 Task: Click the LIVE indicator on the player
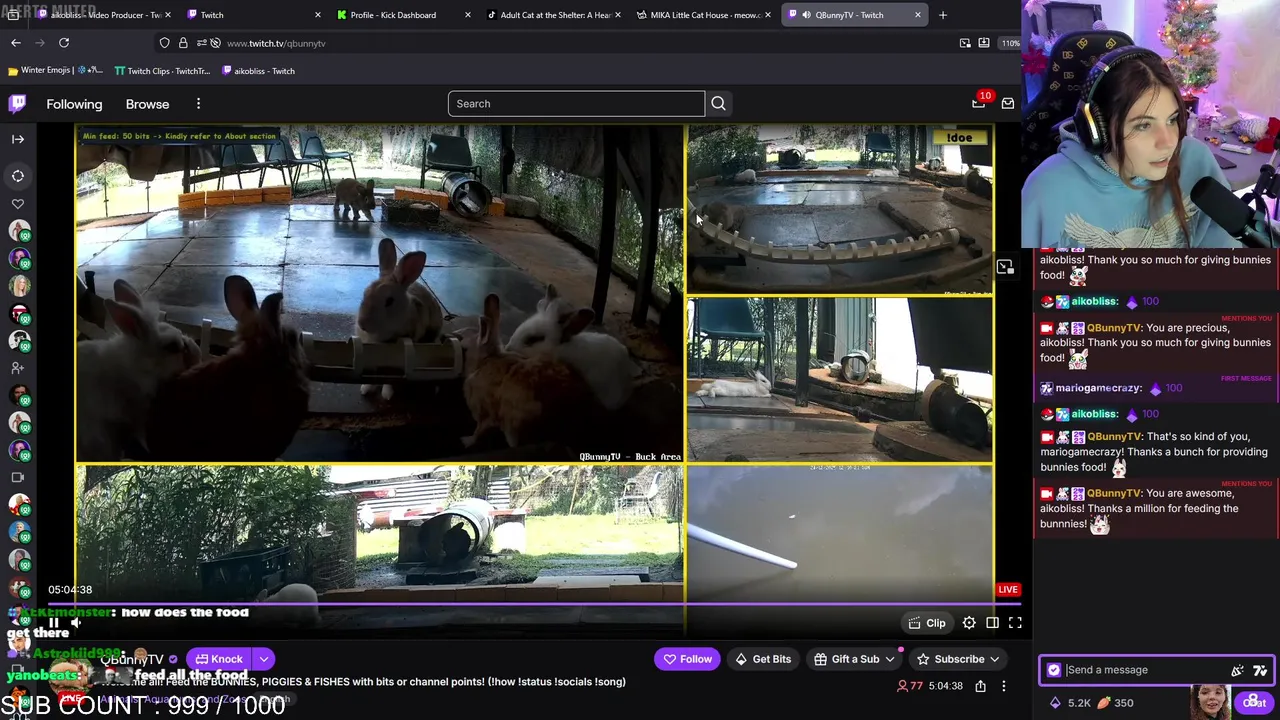[1008, 589]
